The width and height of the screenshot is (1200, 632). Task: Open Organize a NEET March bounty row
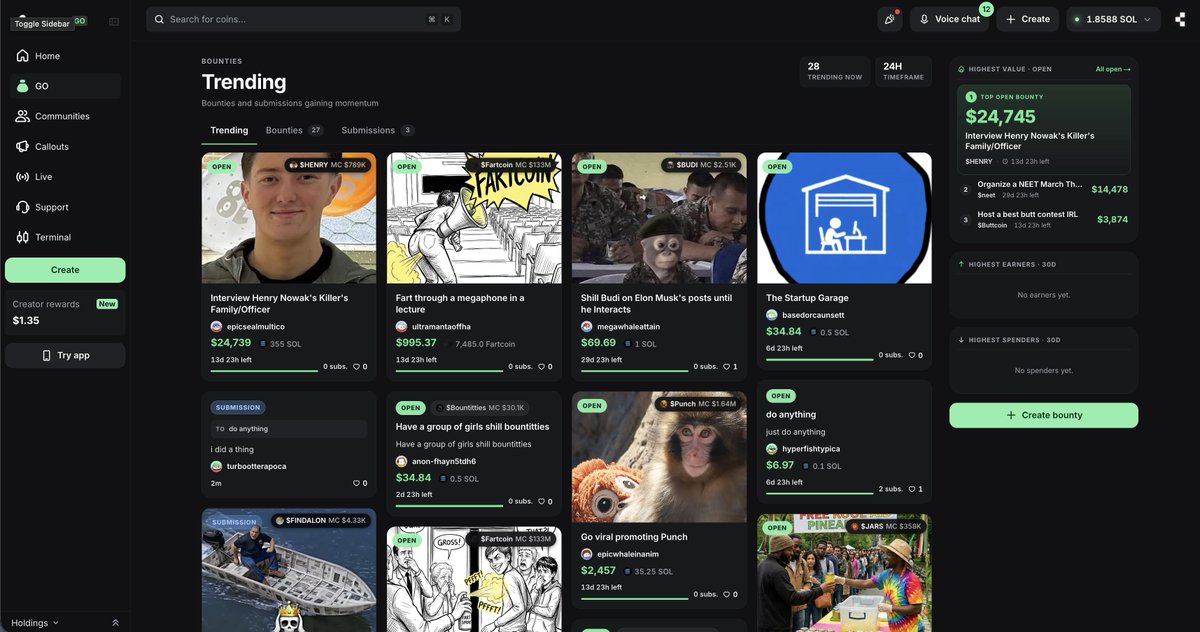click(1044, 189)
